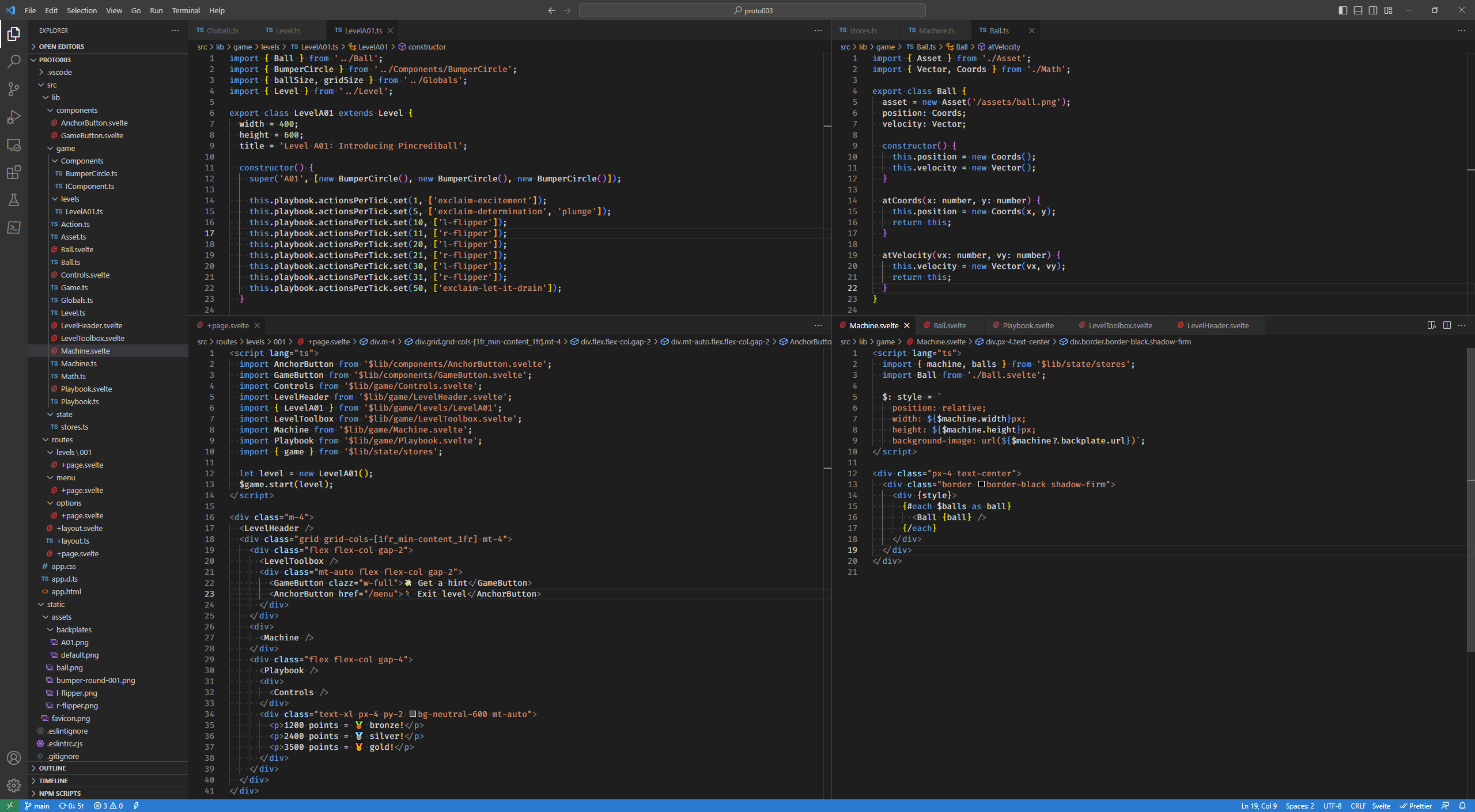Screen dimensions: 1475x812
Task: Collapse the PROTO003 folder section
Action: 108,60
